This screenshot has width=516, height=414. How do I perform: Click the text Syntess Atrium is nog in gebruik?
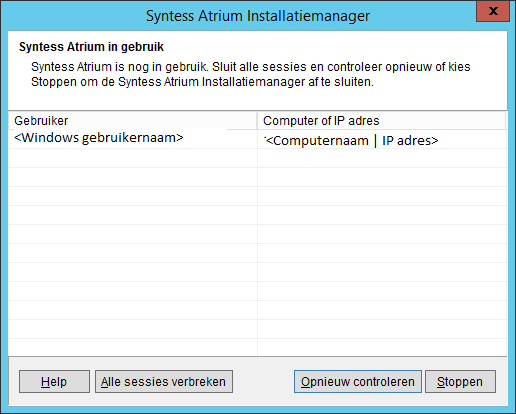(x=119, y=67)
